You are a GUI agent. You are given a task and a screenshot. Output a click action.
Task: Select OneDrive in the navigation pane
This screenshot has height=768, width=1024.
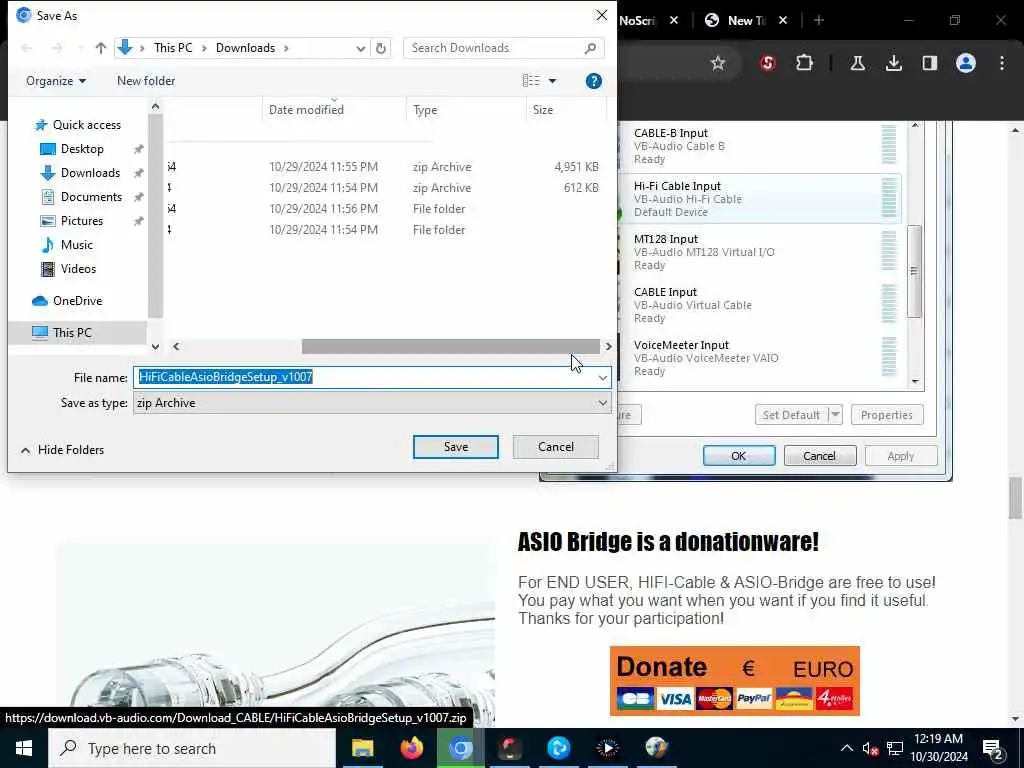pyautogui.click(x=77, y=301)
